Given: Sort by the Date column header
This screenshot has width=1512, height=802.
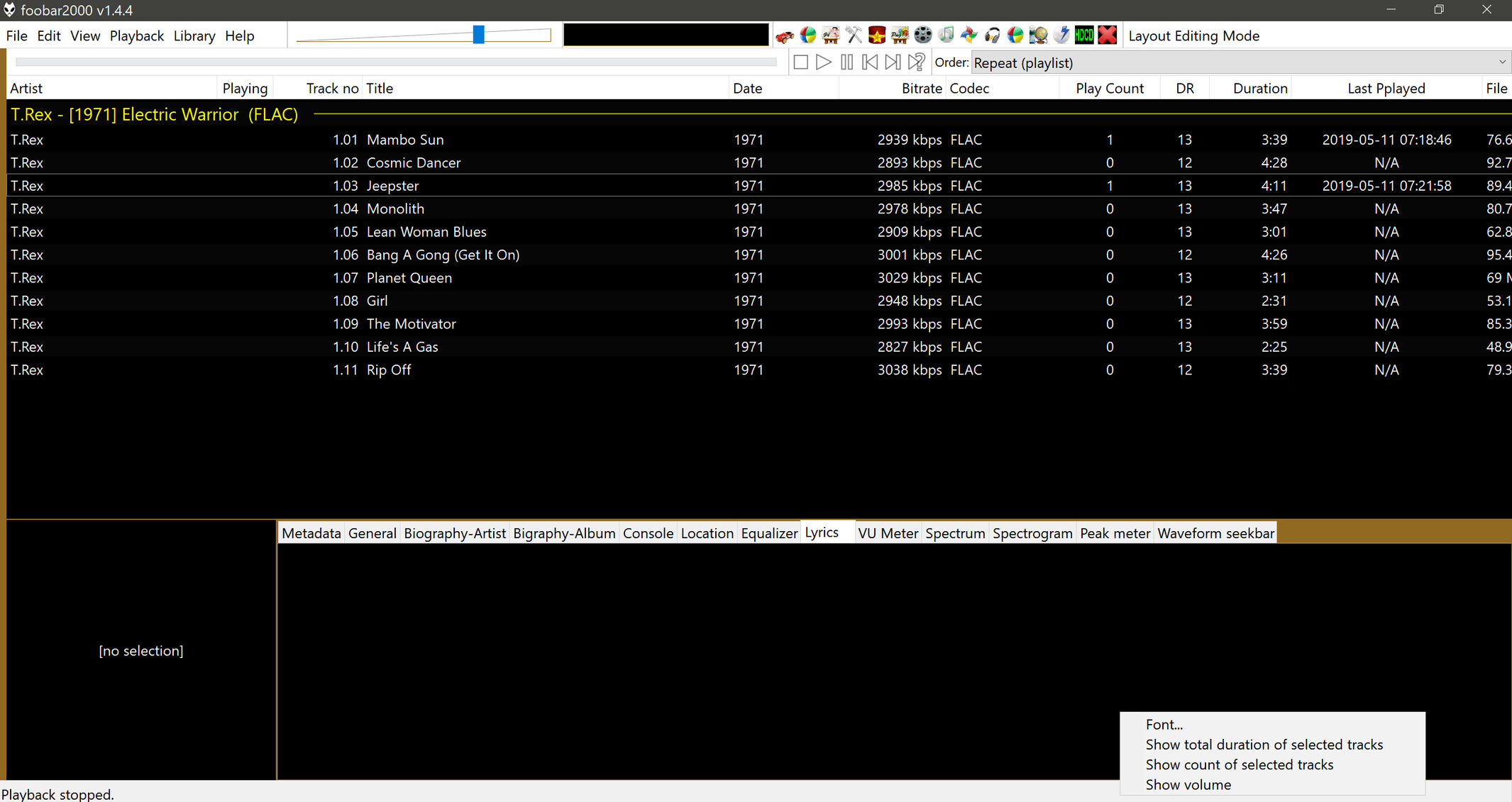Looking at the screenshot, I should [x=784, y=89].
